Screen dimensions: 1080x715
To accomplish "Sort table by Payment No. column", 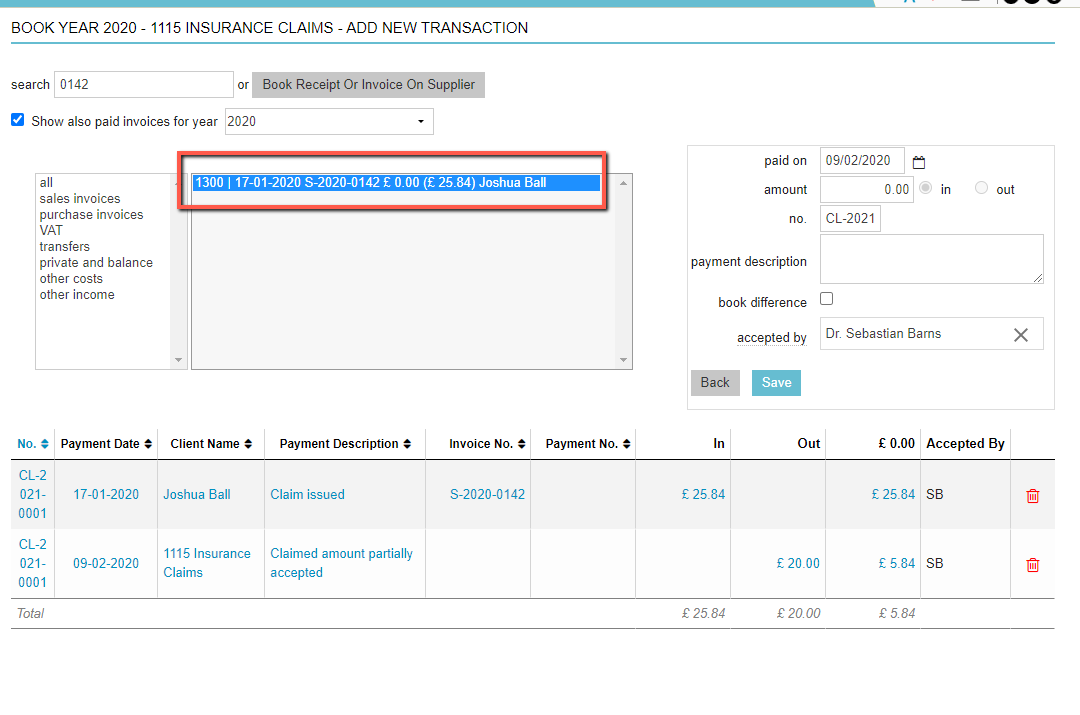I will pyautogui.click(x=587, y=444).
